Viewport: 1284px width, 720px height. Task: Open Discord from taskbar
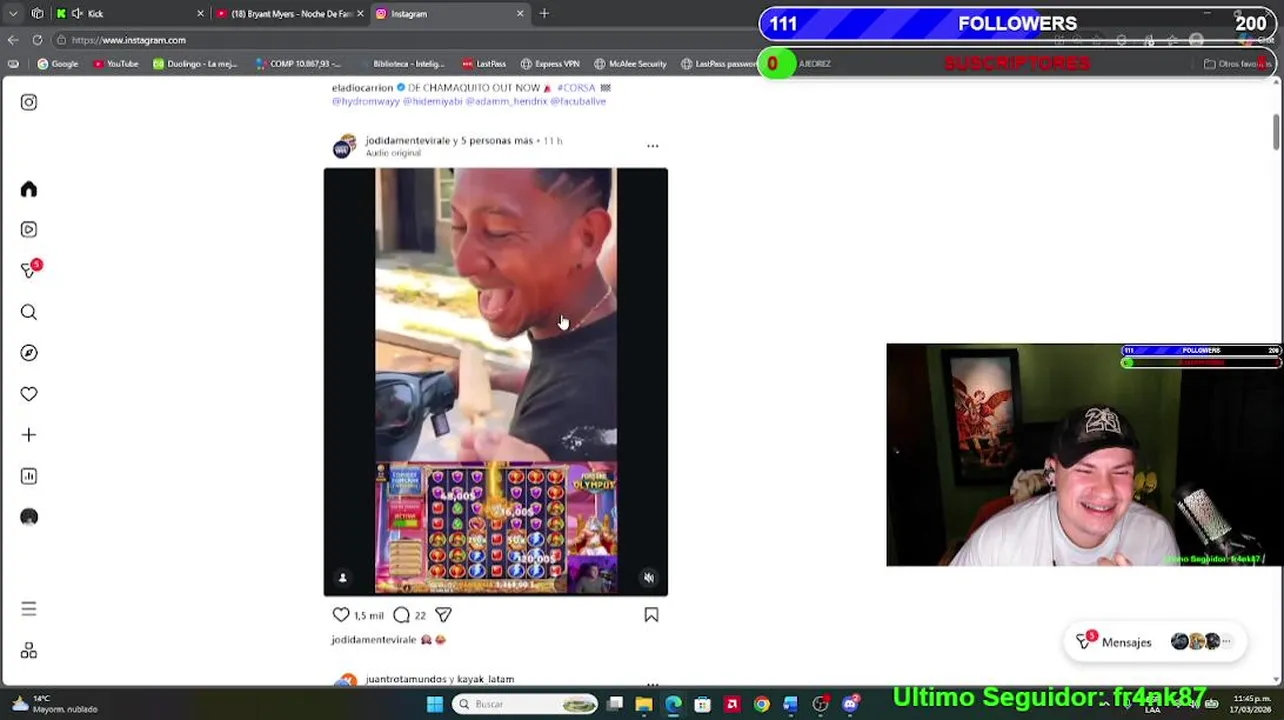click(x=850, y=704)
